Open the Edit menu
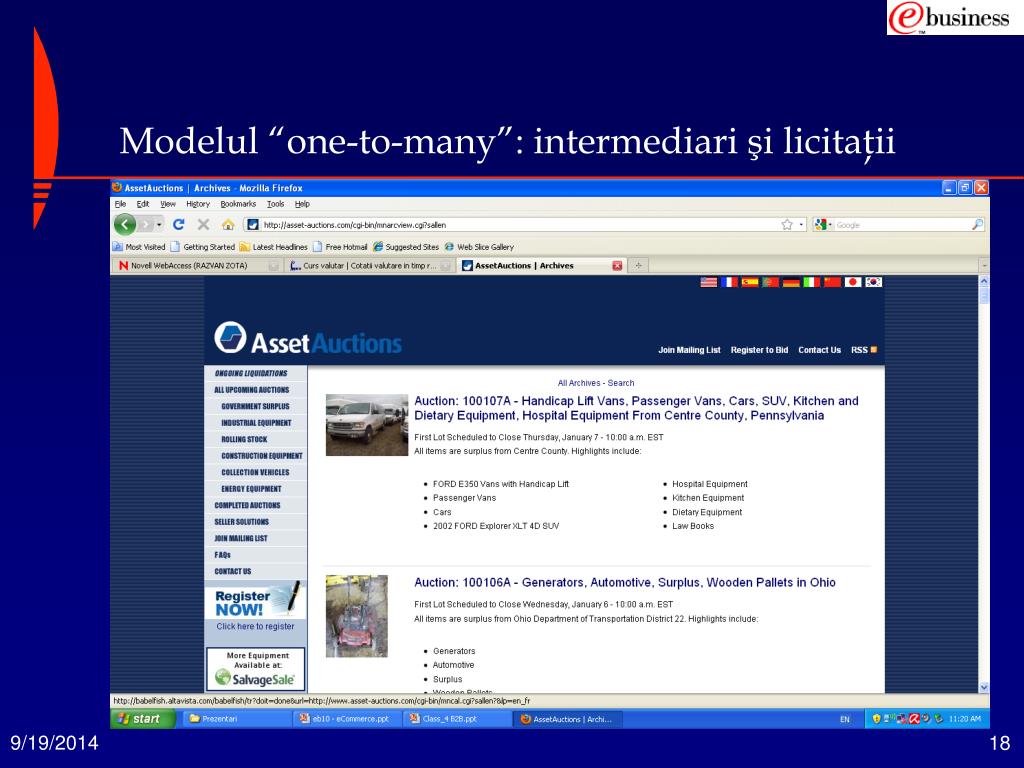 (x=143, y=204)
